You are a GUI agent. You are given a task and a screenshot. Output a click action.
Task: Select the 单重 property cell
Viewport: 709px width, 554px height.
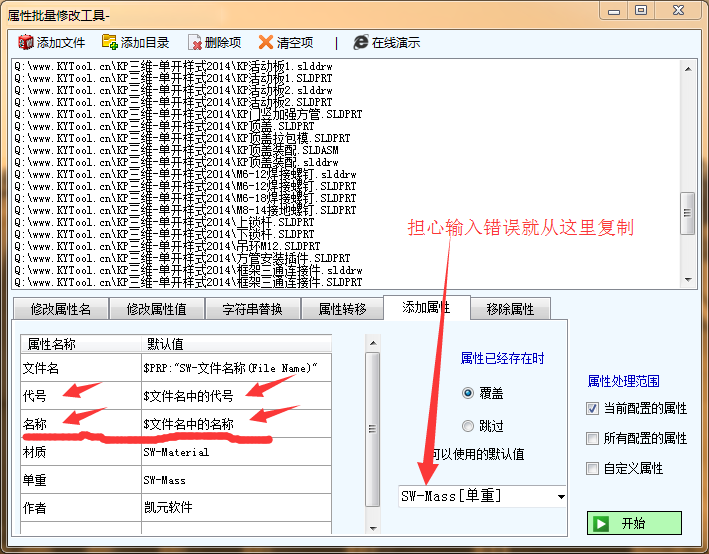[x=81, y=480]
